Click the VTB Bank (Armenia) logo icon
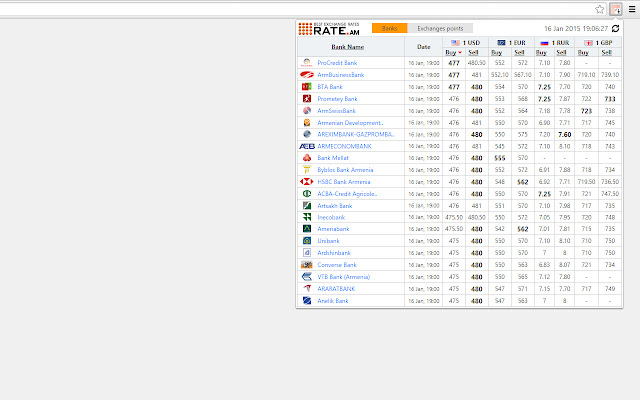Screen dimensions: 640x400 click(307, 276)
